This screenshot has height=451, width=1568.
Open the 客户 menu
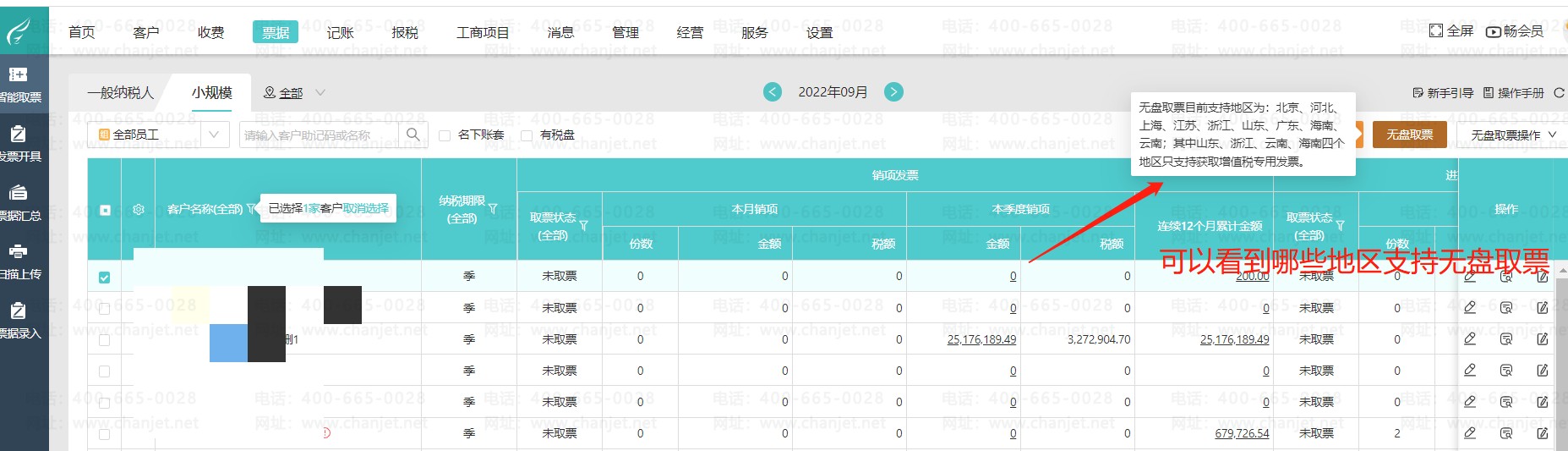click(146, 32)
